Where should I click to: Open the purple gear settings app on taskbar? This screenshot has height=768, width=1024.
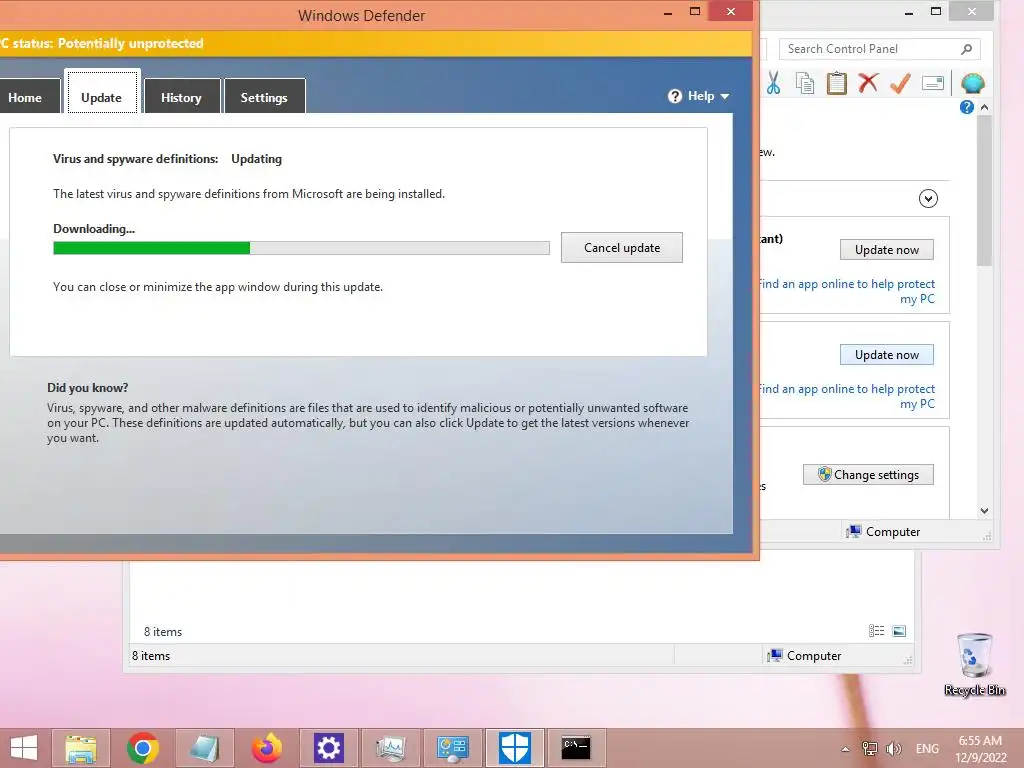click(328, 748)
